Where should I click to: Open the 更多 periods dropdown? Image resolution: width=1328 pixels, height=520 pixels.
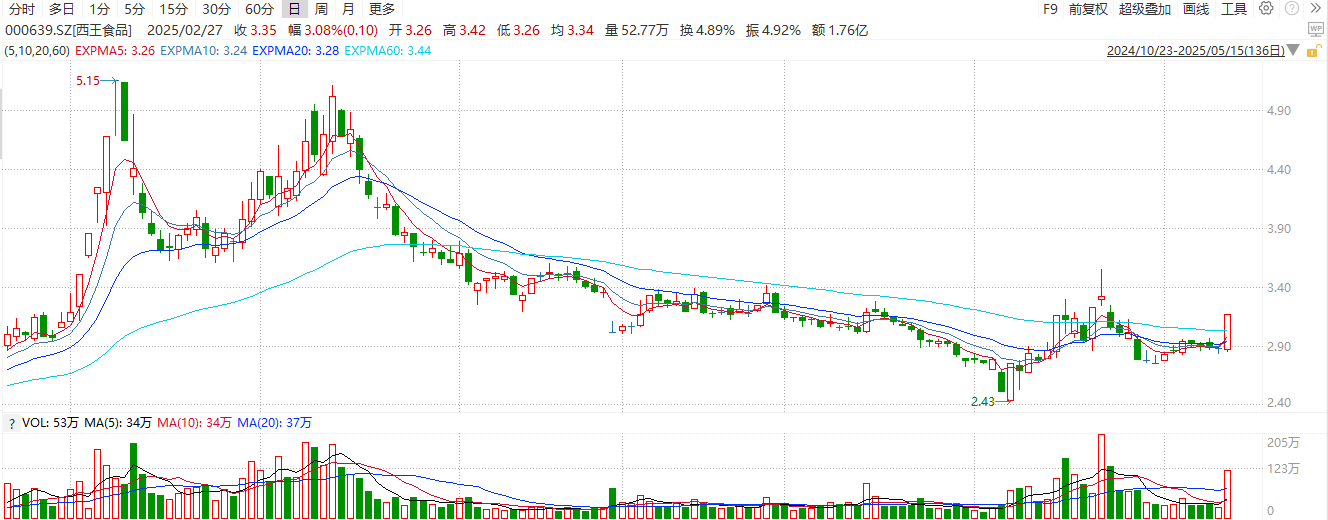point(382,9)
